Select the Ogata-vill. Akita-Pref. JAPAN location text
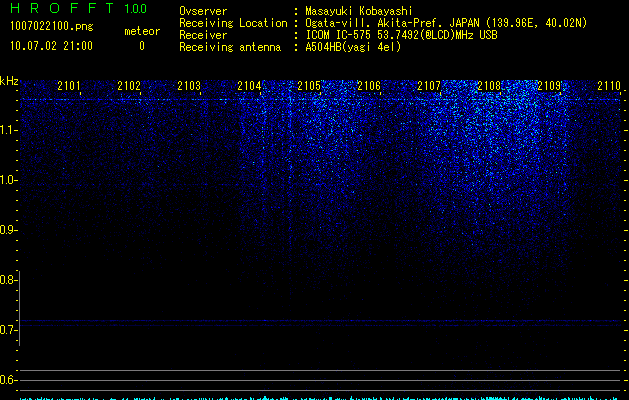Viewport: 629px width, 400px height. click(x=446, y=23)
